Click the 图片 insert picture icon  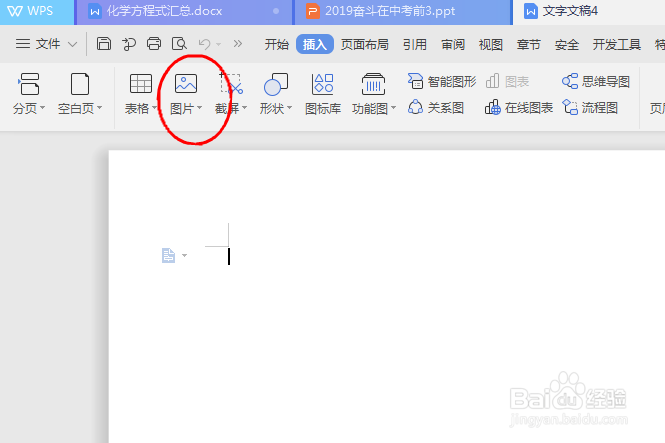pos(186,84)
